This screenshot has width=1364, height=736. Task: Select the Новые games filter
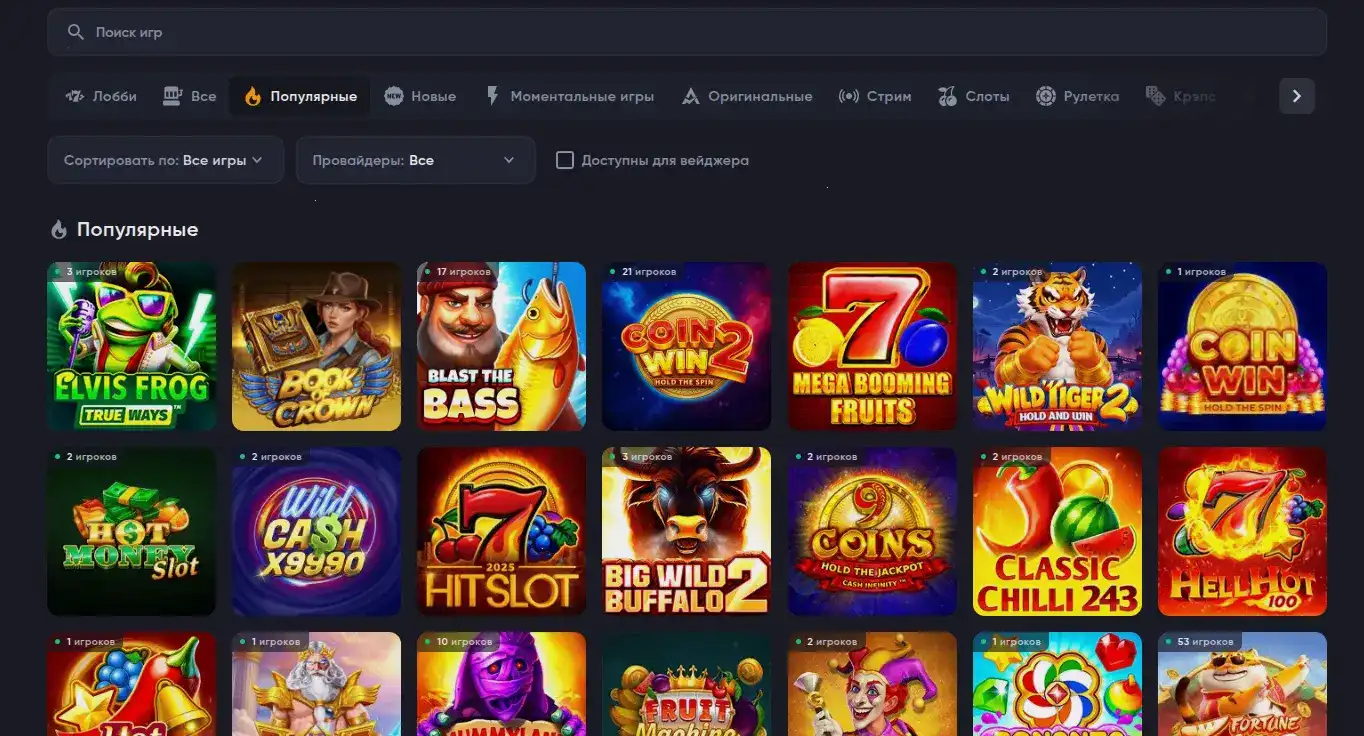(420, 95)
